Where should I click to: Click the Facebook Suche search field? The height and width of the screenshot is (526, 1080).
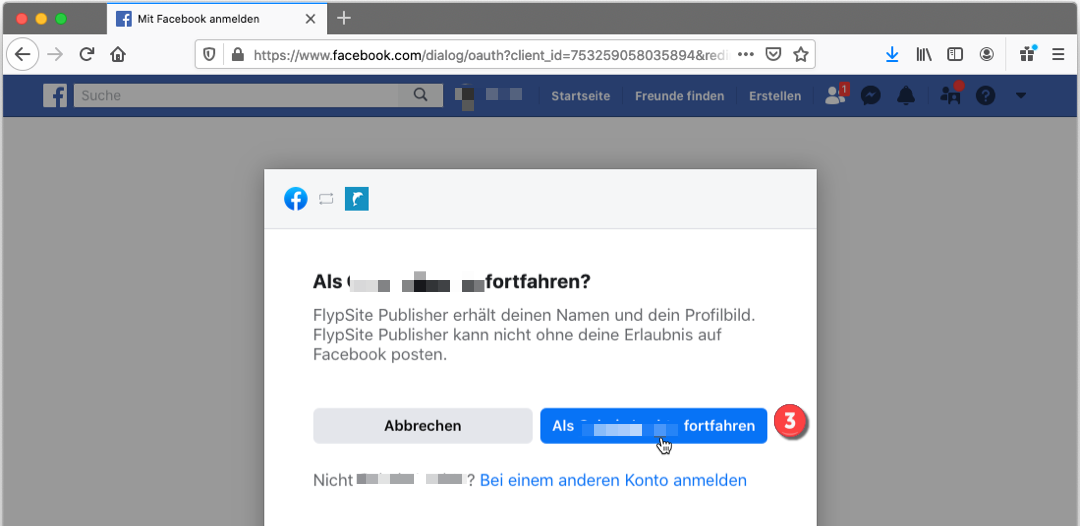(x=236, y=96)
